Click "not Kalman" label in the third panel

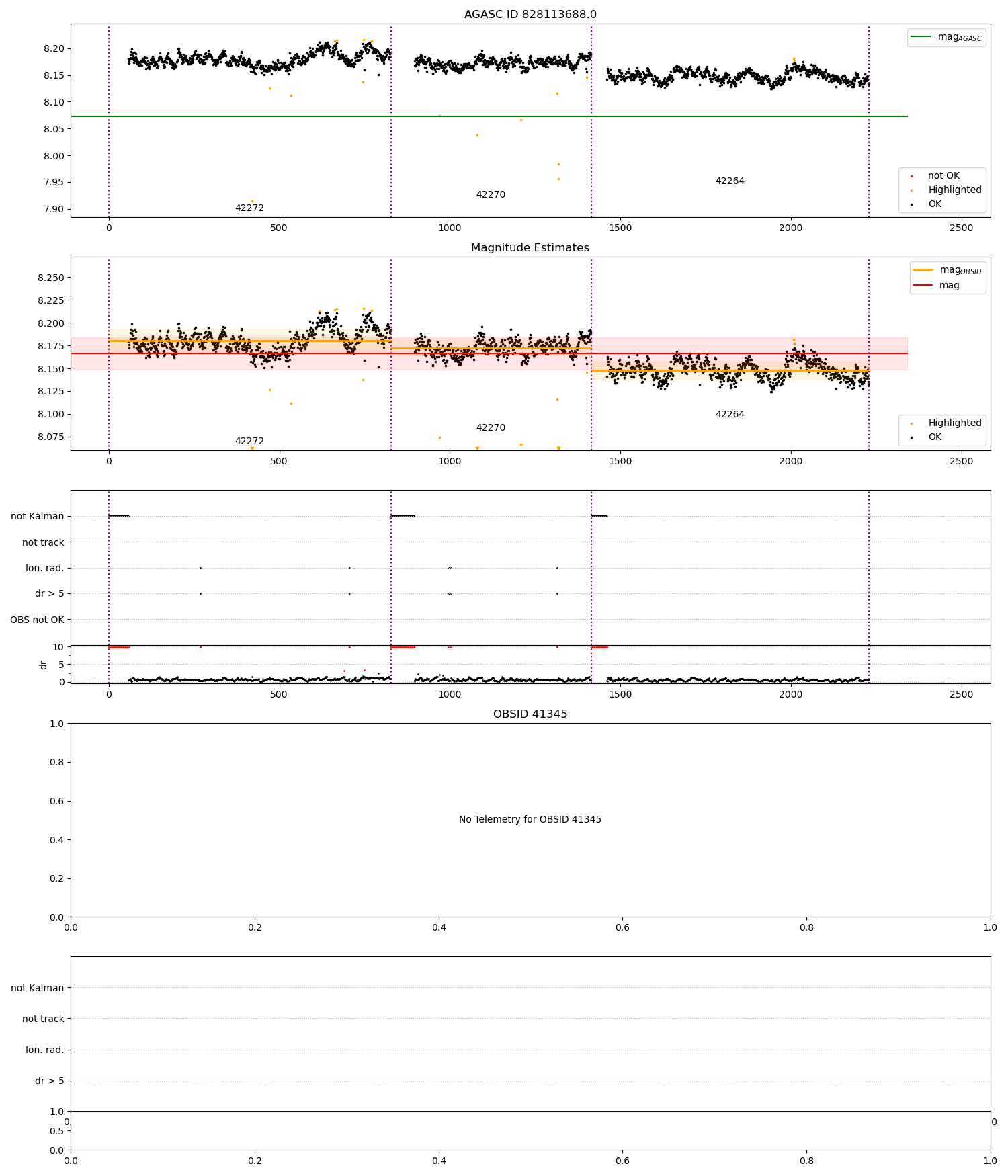click(x=38, y=517)
